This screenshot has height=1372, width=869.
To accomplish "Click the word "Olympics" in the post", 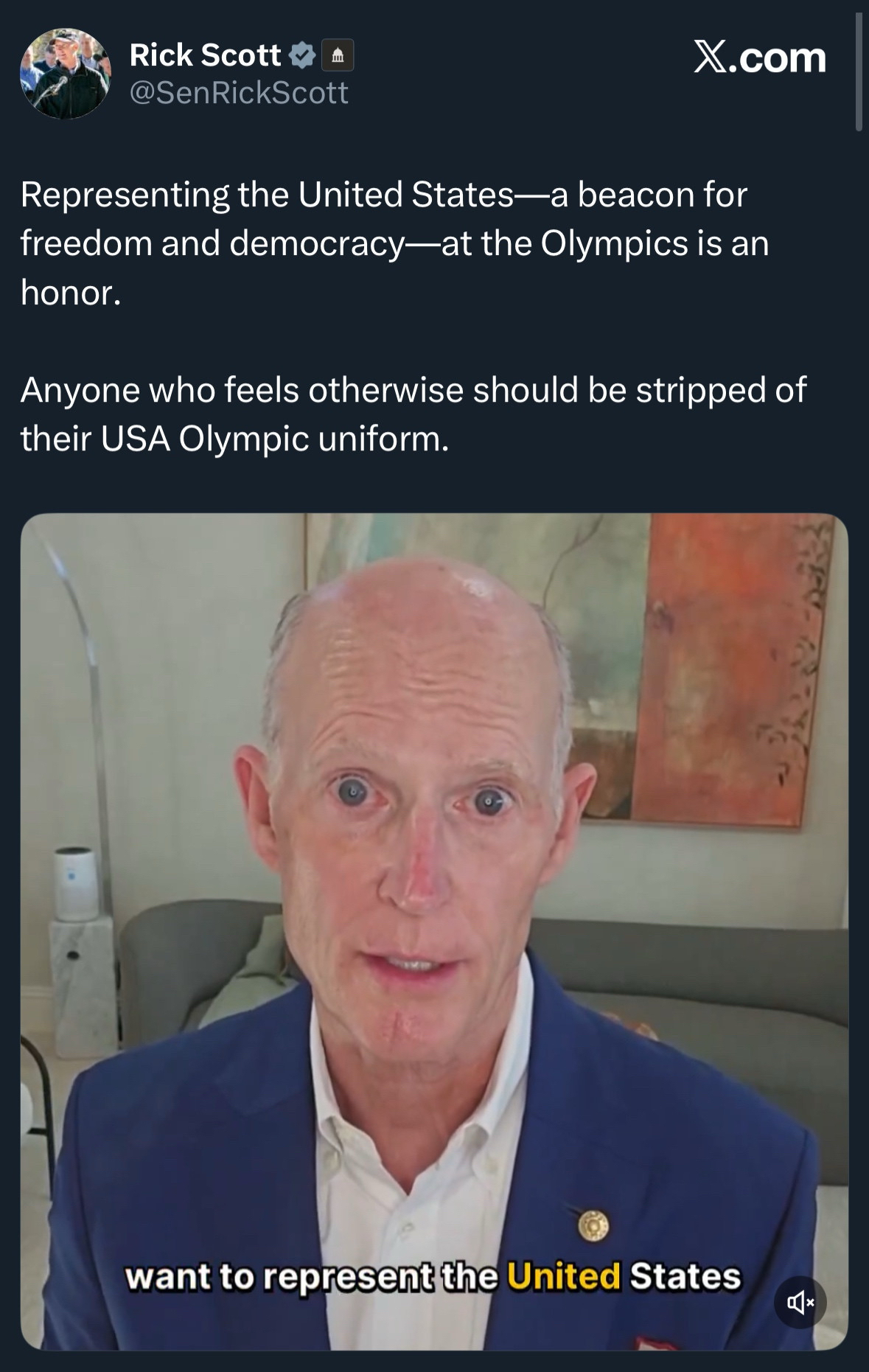I will point(614,244).
